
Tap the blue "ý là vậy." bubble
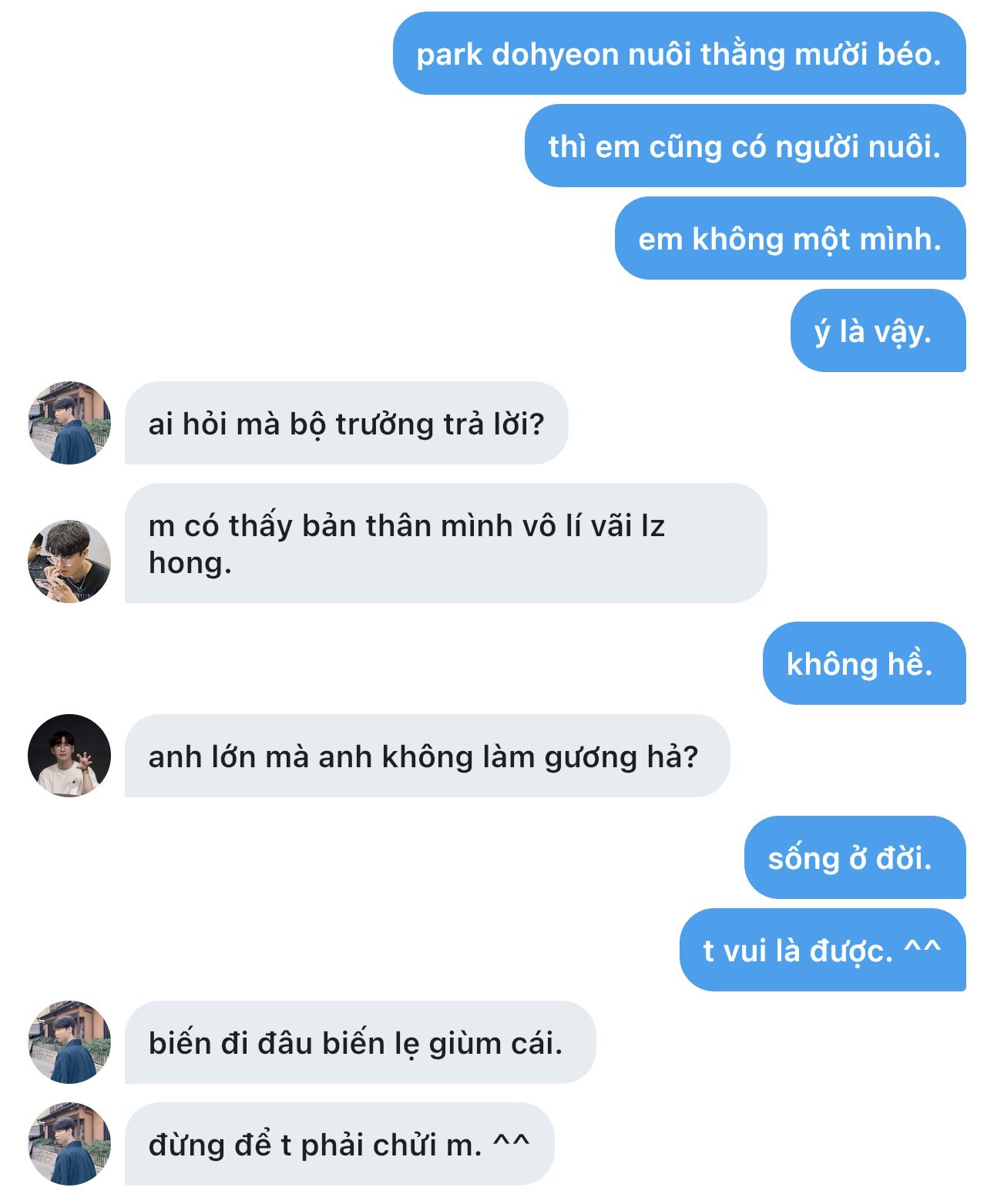pyautogui.click(x=878, y=330)
